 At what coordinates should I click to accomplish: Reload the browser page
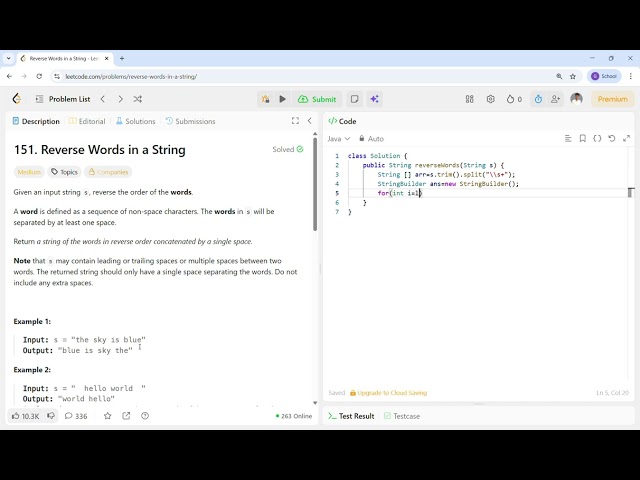pyautogui.click(x=39, y=76)
